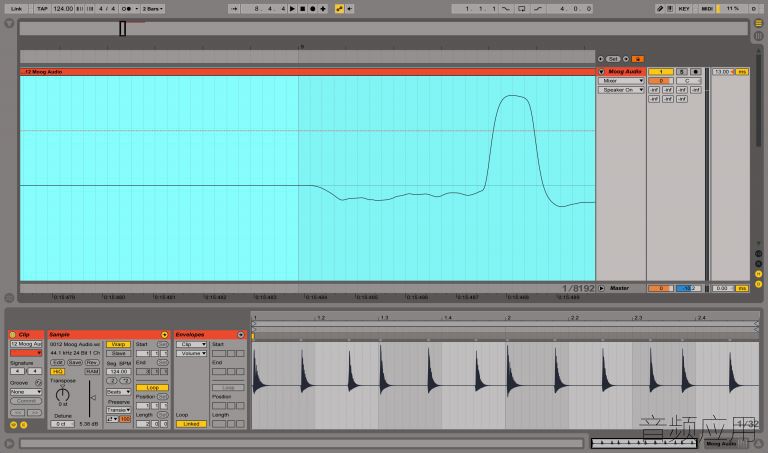Toggle the Loop switch in the transport

[522, 9]
